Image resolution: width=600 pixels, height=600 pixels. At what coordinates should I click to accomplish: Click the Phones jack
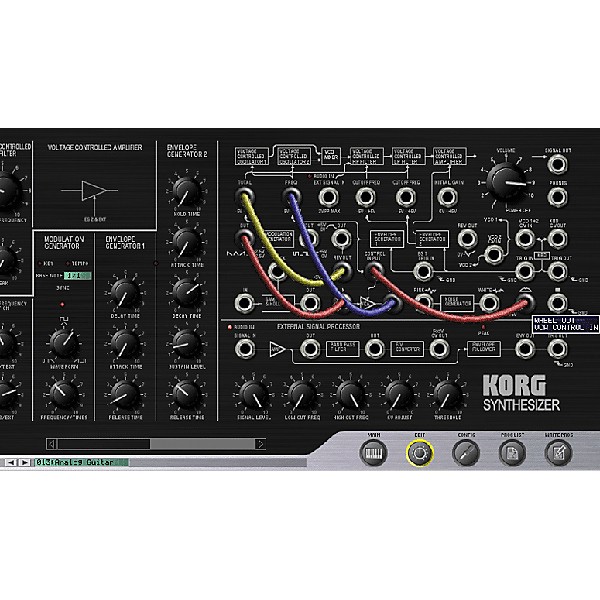(558, 197)
